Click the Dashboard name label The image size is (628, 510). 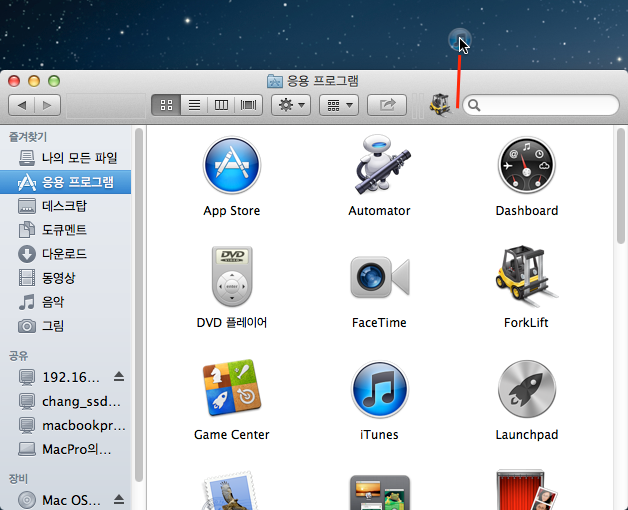(527, 211)
